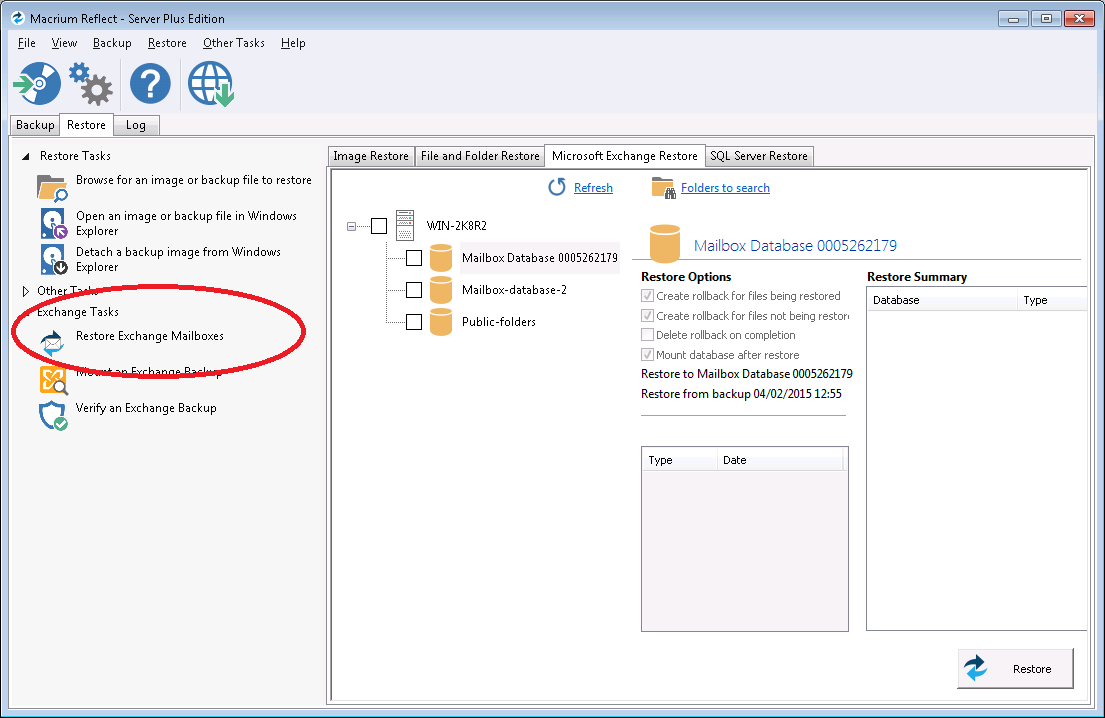
Task: Collapse the WIN-2K8R2 server tree node
Action: (x=351, y=226)
